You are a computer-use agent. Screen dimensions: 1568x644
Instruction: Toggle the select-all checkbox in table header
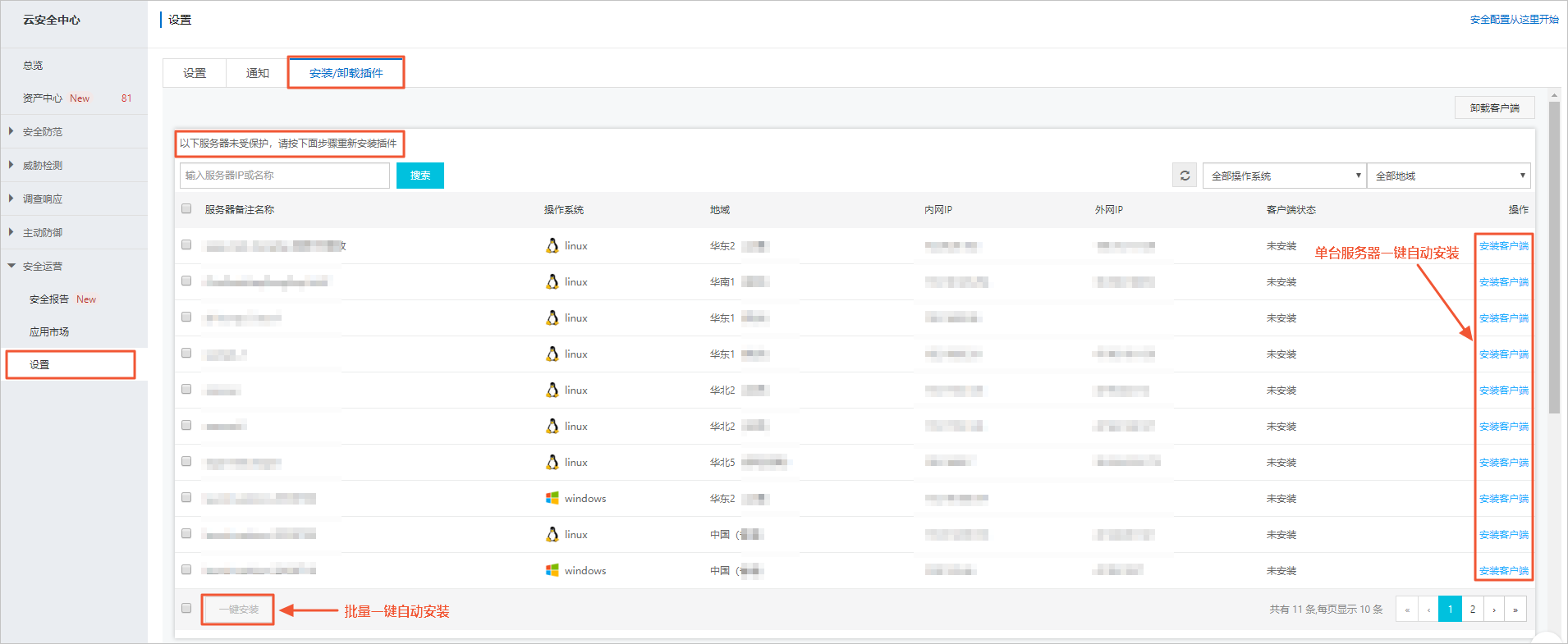186,208
